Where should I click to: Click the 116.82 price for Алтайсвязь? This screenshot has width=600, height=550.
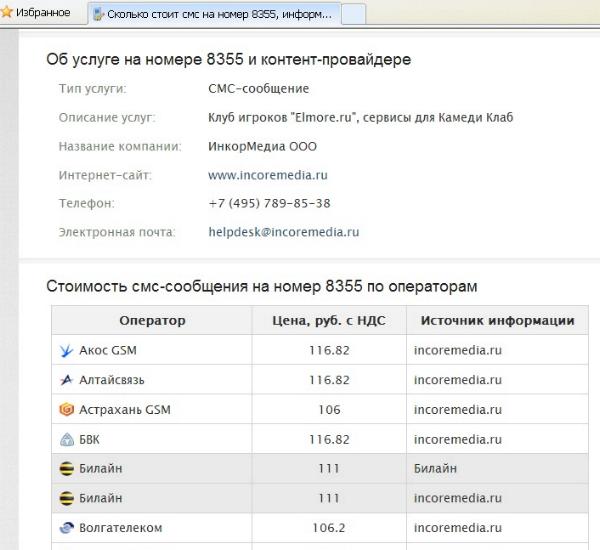[329, 380]
